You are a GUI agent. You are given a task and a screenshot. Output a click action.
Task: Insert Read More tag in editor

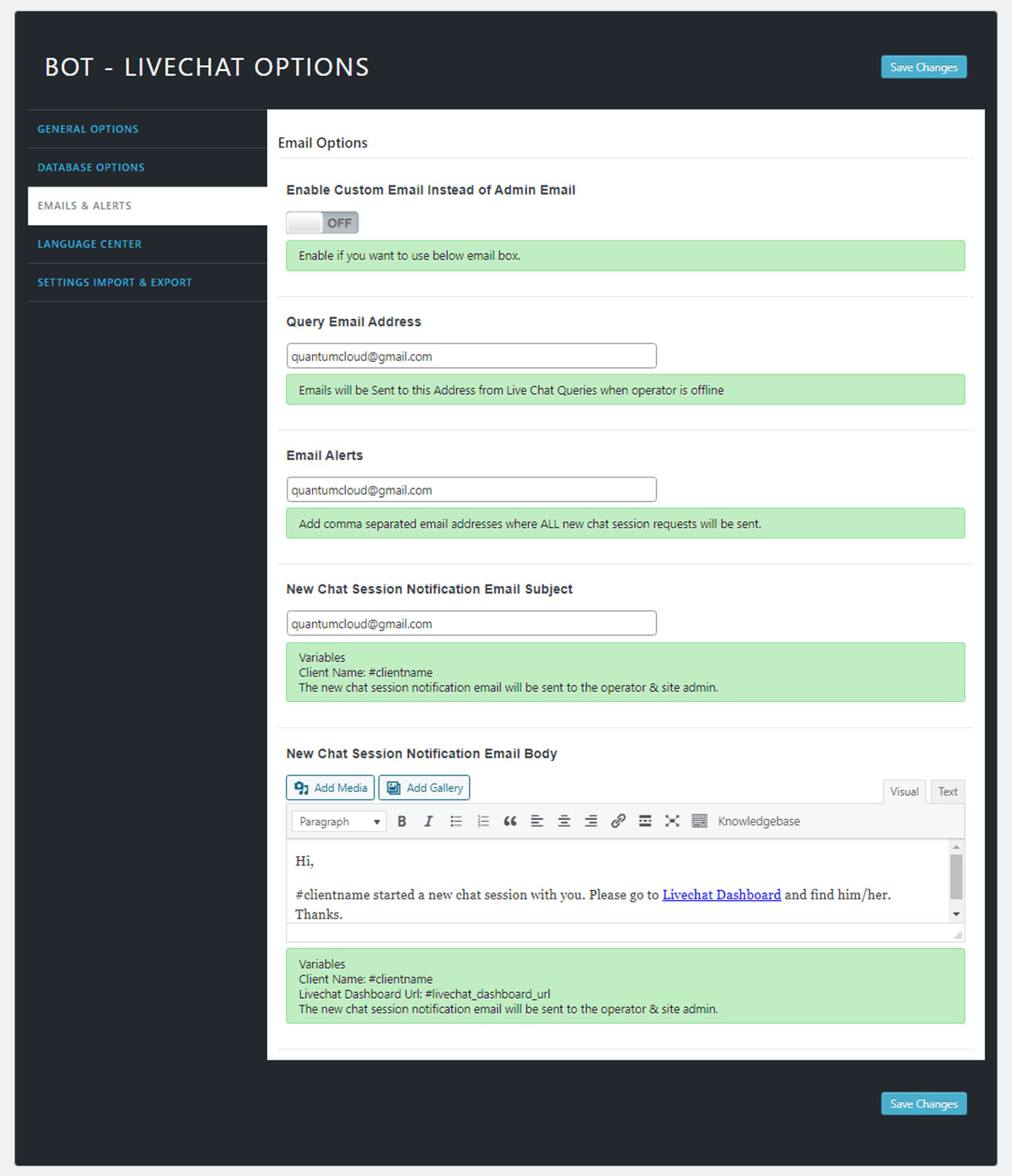(x=645, y=822)
